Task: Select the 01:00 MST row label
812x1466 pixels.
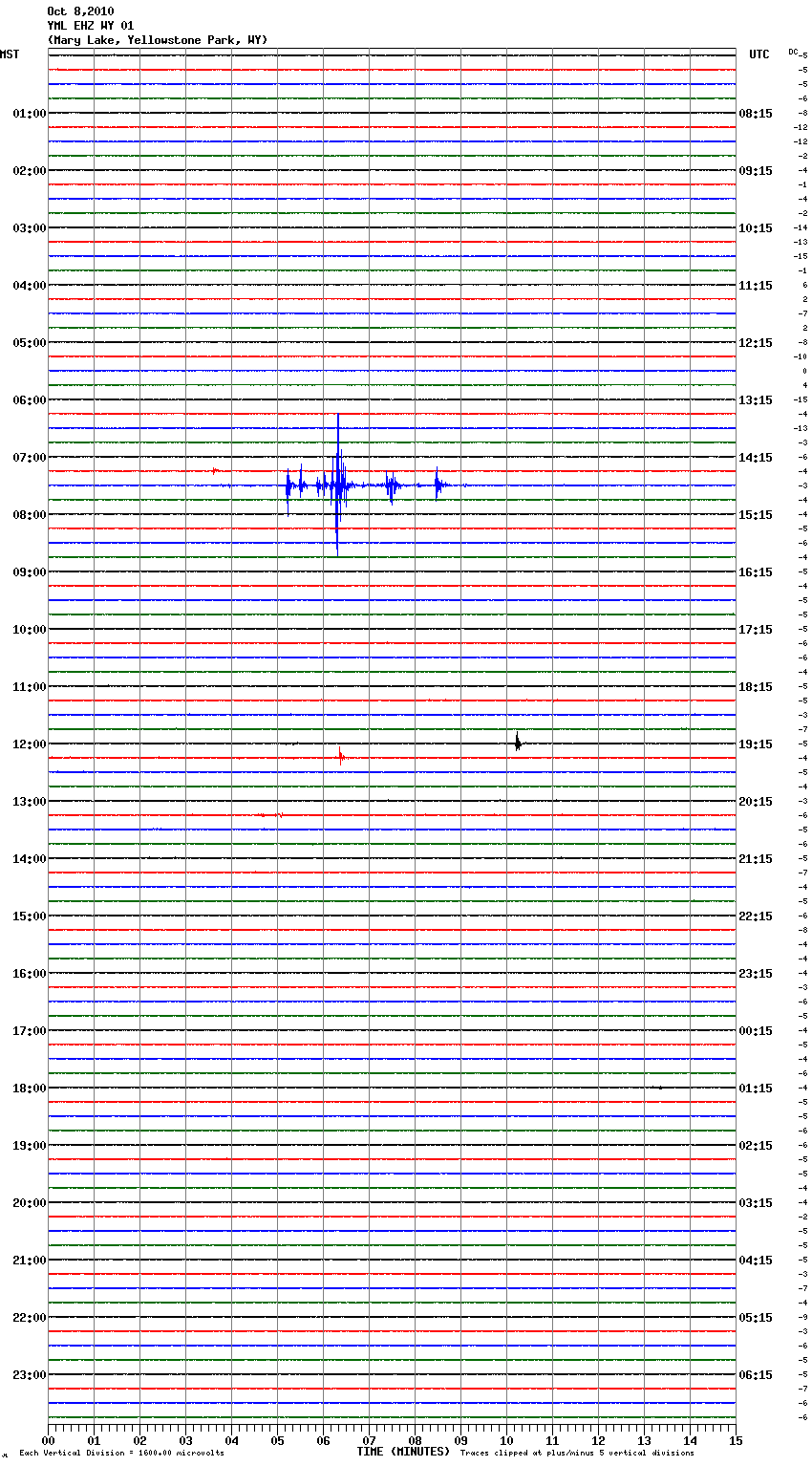Action: [x=30, y=114]
